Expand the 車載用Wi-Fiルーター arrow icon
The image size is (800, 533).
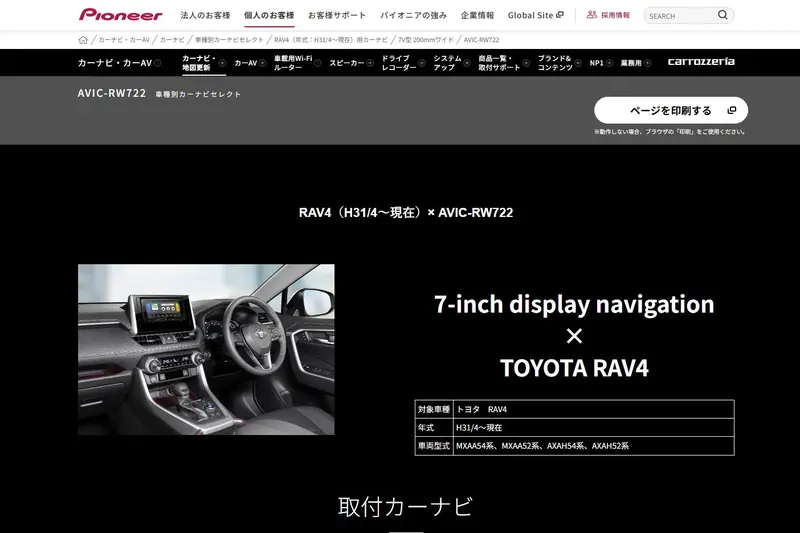(318, 63)
